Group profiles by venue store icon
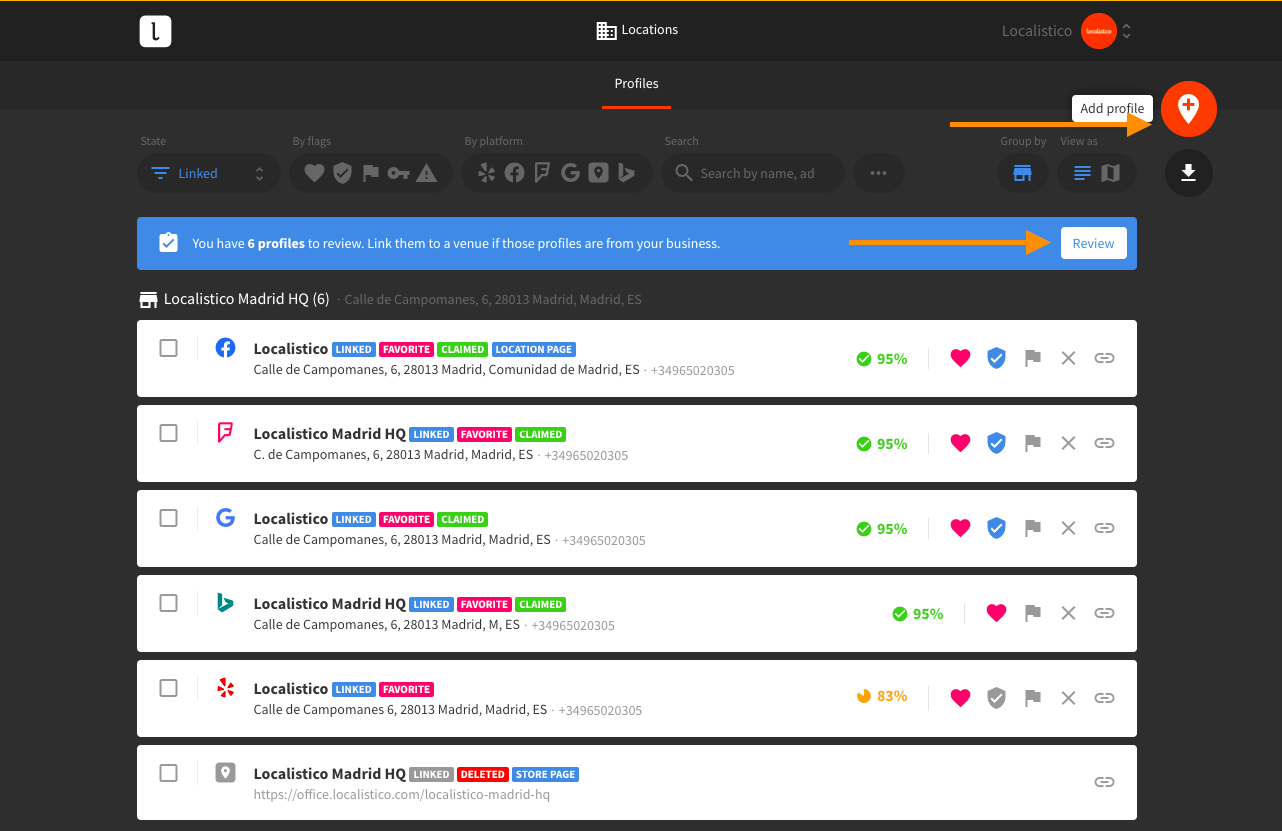Viewport: 1282px width, 831px height. 1022,173
